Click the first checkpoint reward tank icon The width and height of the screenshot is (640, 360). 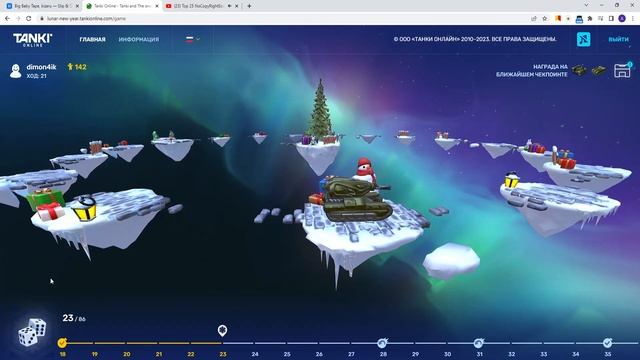(579, 70)
